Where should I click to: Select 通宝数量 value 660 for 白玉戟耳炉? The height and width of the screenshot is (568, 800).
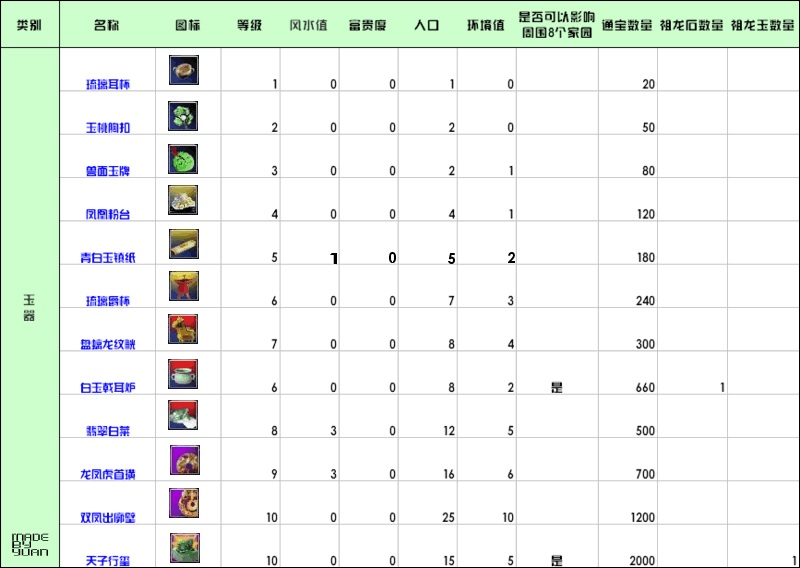tap(645, 388)
